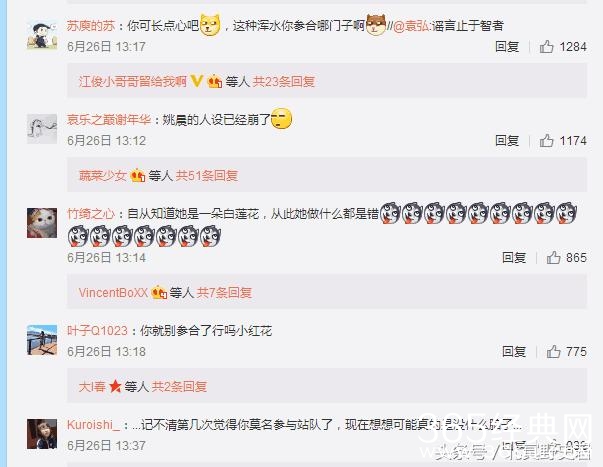Screen dimensions: 603x467
Task: Like the comment with 1174 likes
Action: (x=546, y=141)
